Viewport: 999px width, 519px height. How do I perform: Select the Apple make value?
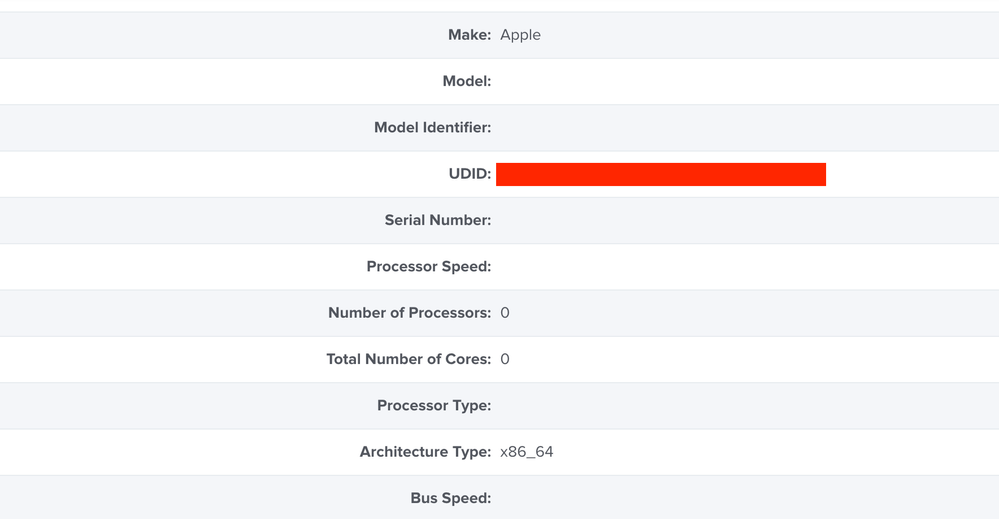pos(520,36)
